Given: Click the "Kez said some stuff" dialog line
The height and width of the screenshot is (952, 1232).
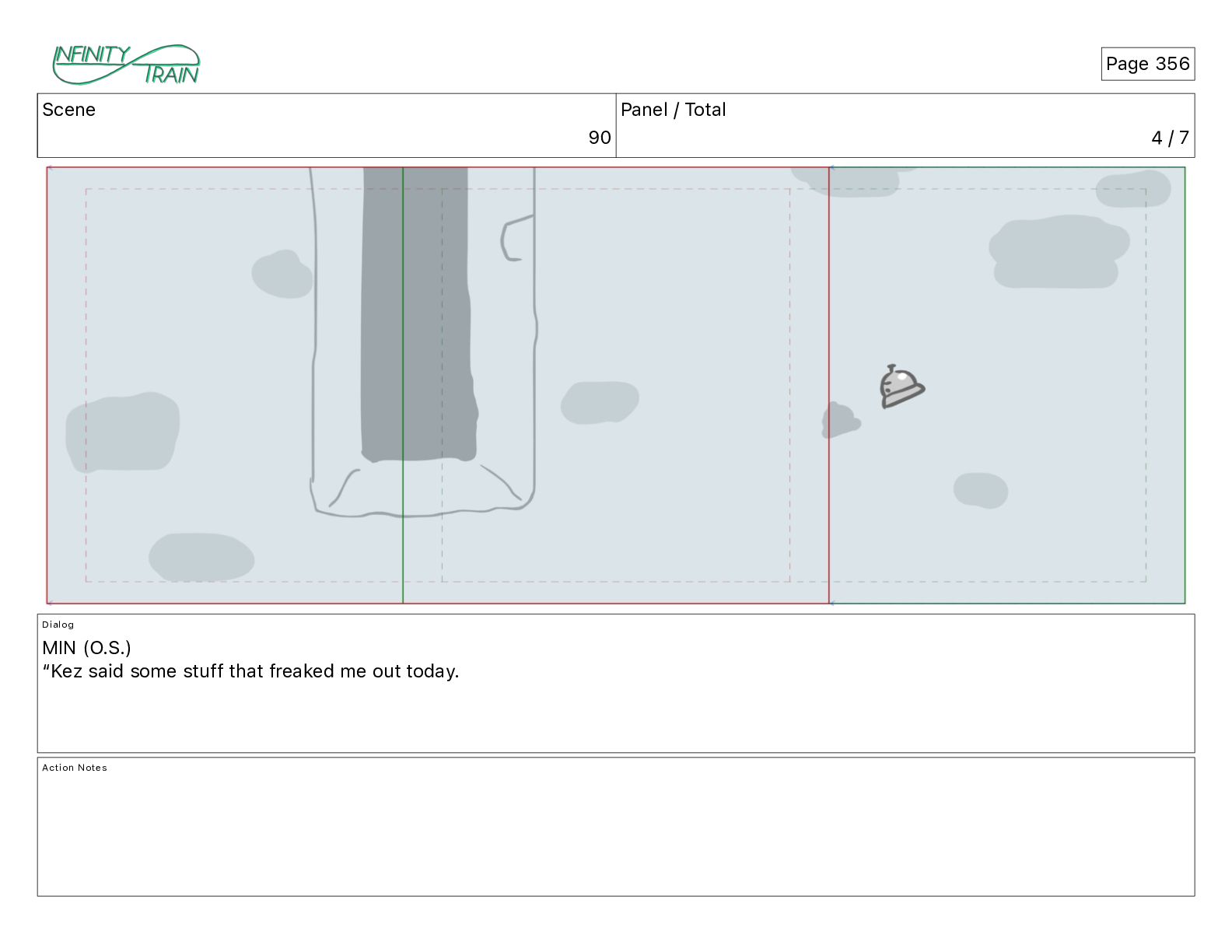Looking at the screenshot, I should point(250,671).
